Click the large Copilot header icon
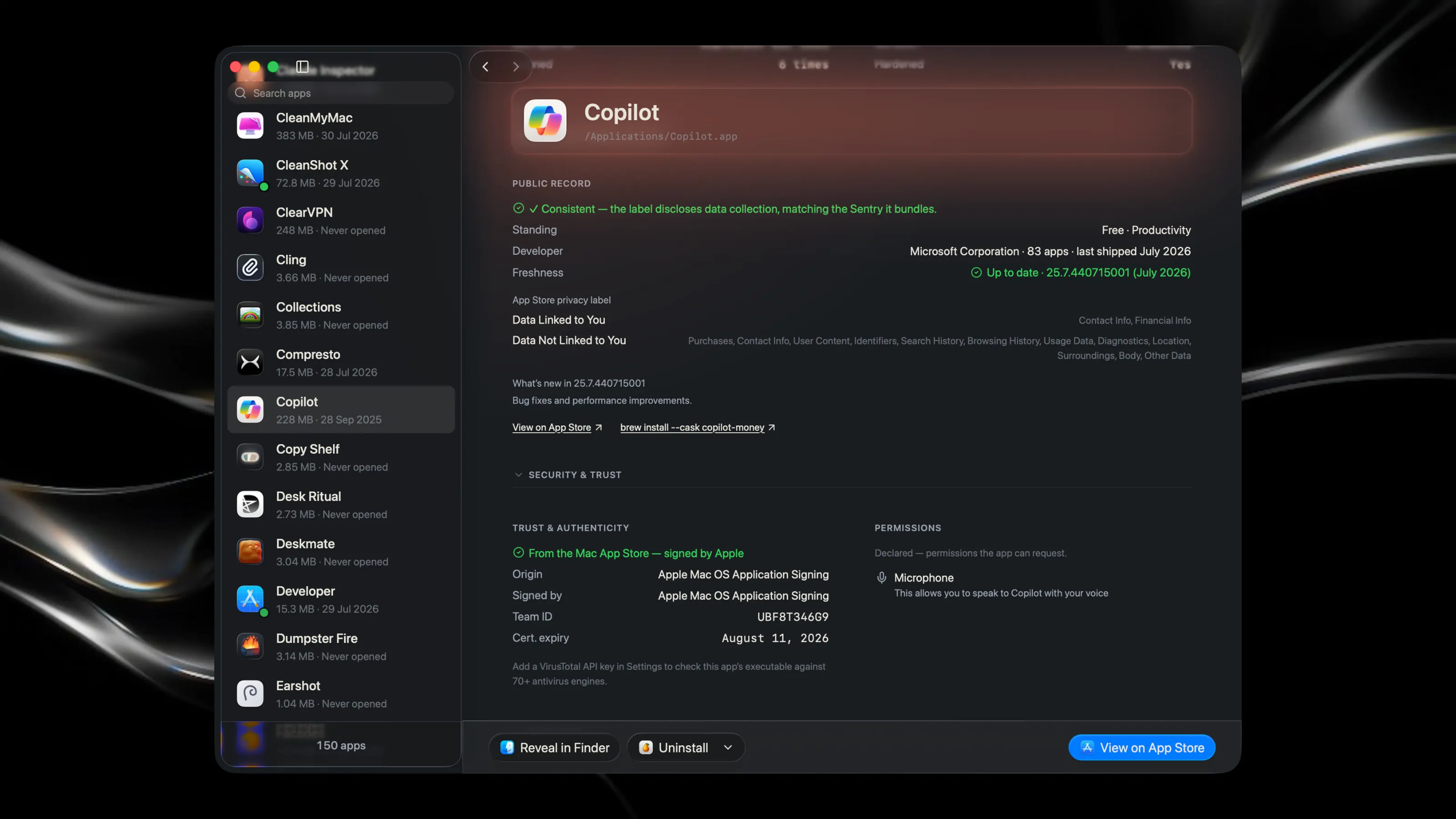1456x819 pixels. pyautogui.click(x=545, y=121)
